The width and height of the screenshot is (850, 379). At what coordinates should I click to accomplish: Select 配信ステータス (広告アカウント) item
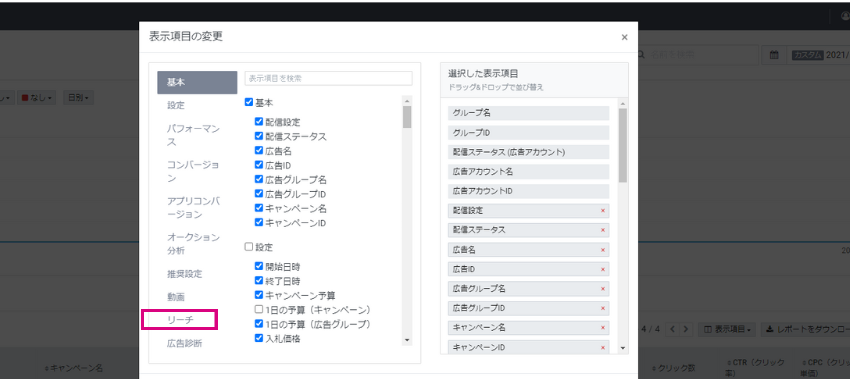(x=529, y=152)
